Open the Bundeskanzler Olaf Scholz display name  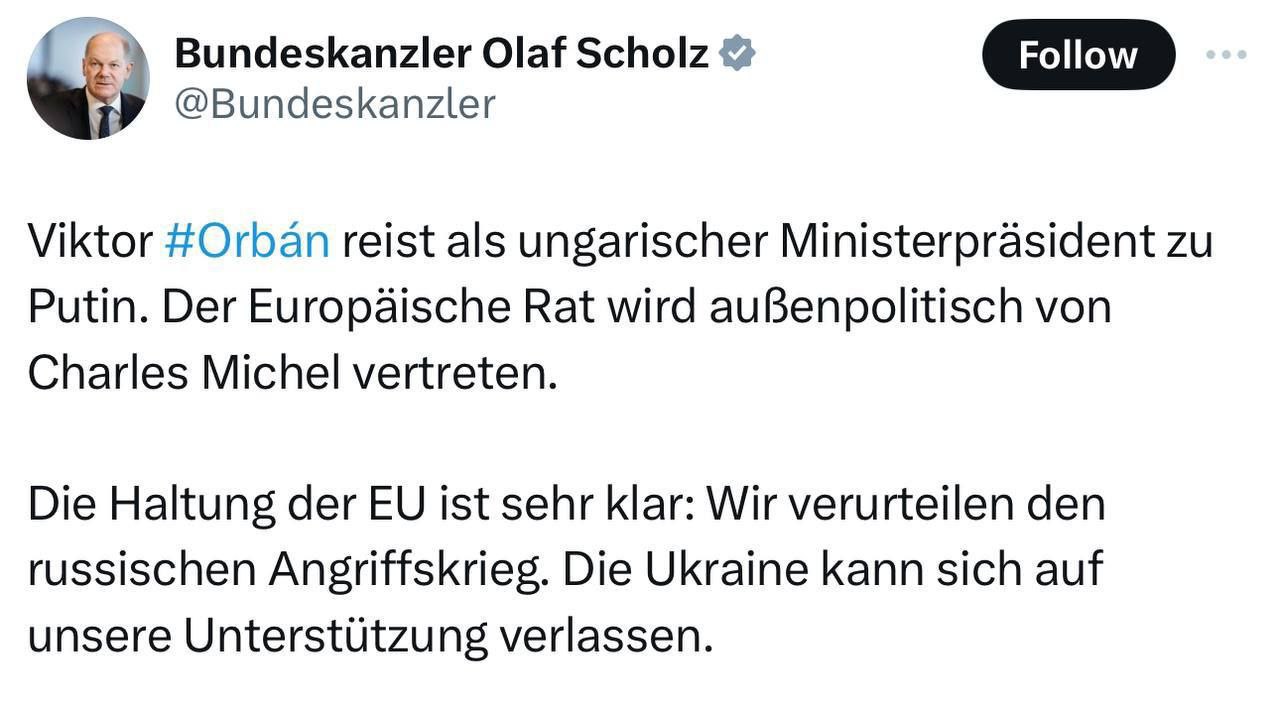click(441, 53)
